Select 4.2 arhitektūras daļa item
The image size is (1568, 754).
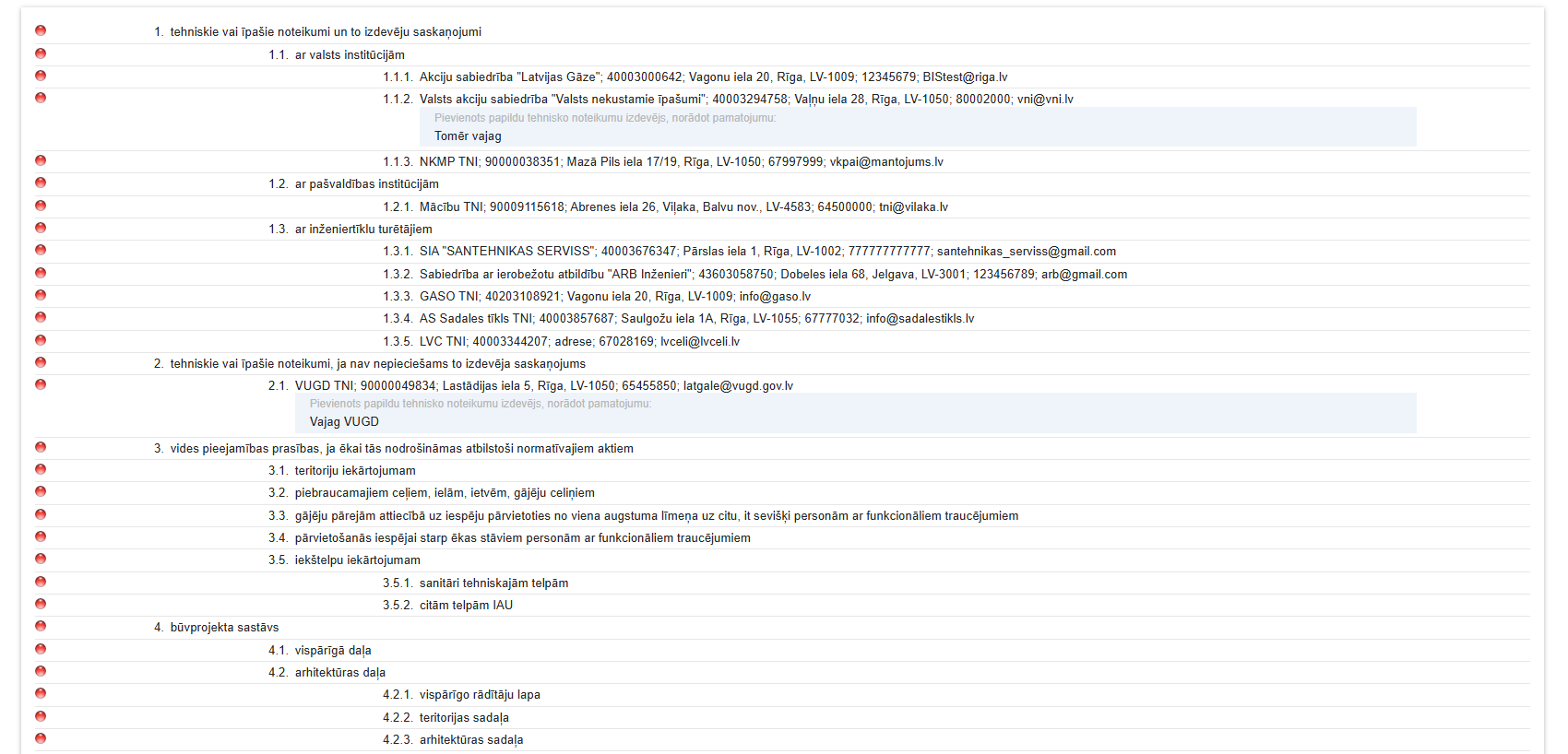pyautogui.click(x=339, y=673)
